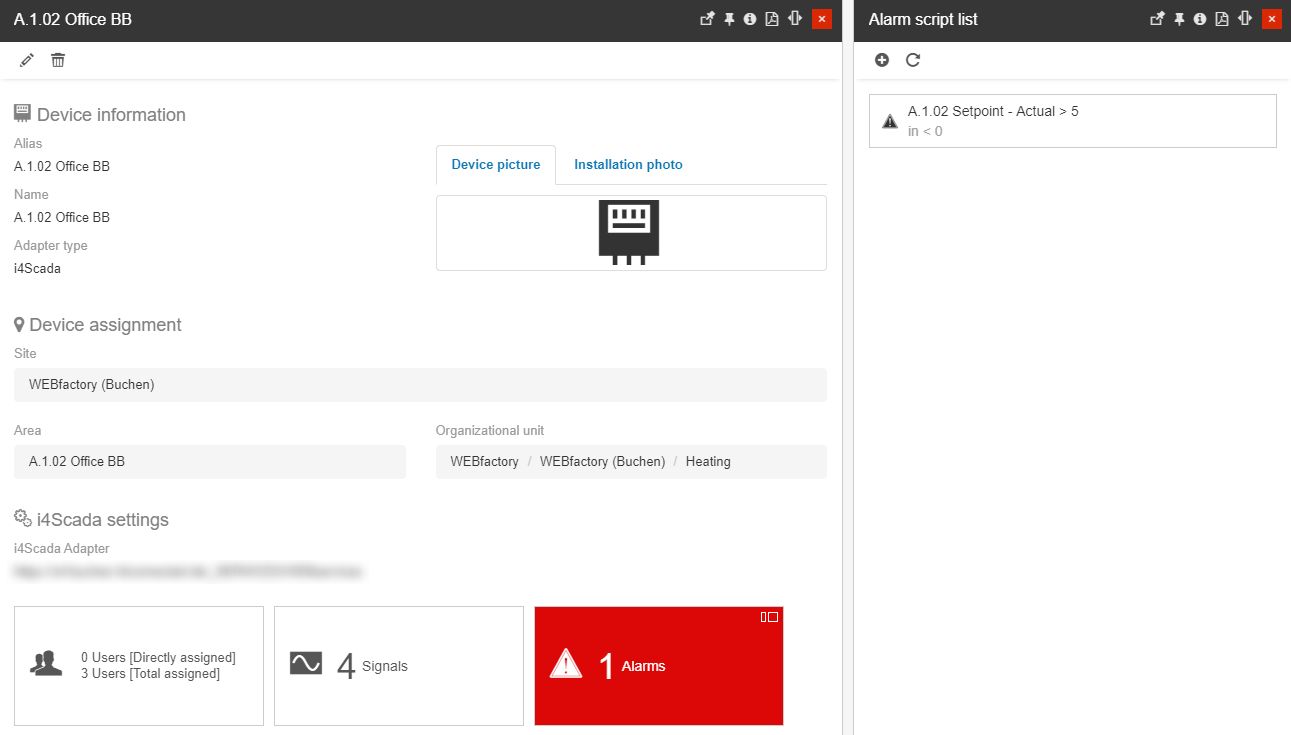Pop out the Alarm script list panel

[x=1157, y=19]
